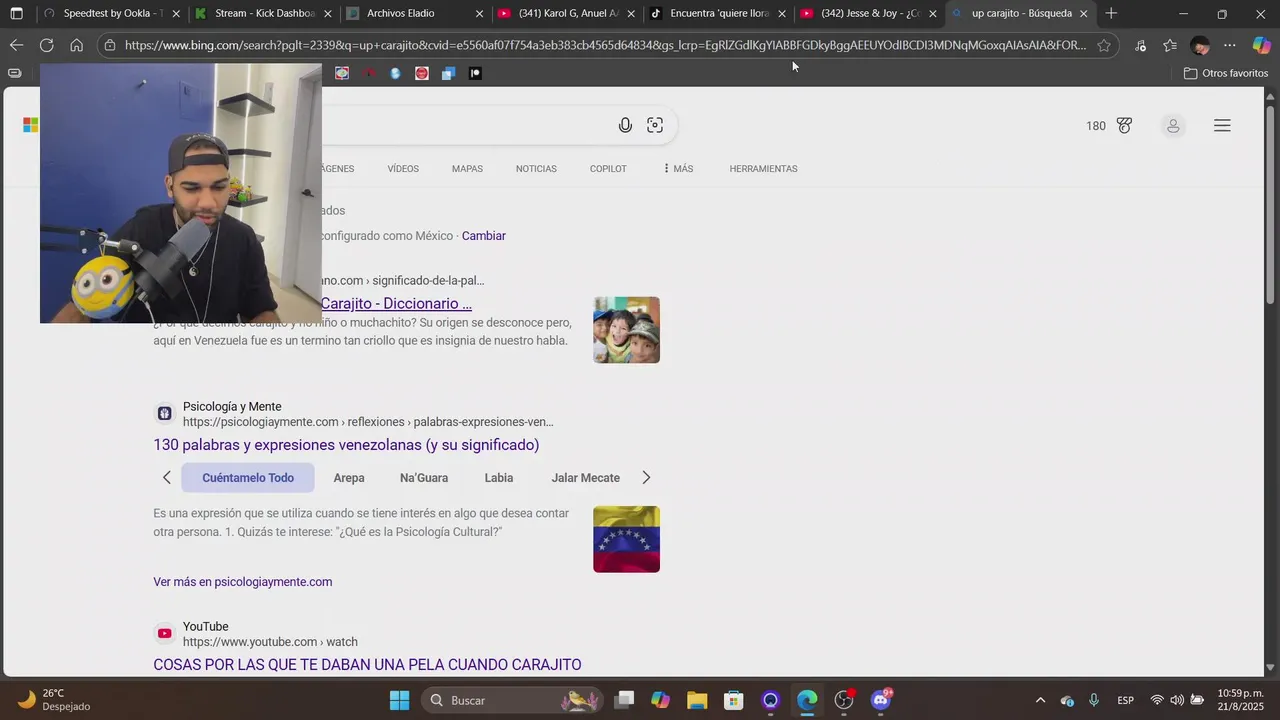The image size is (1280, 720).
Task: Select Jalar Mecate chip
Action: 586,478
